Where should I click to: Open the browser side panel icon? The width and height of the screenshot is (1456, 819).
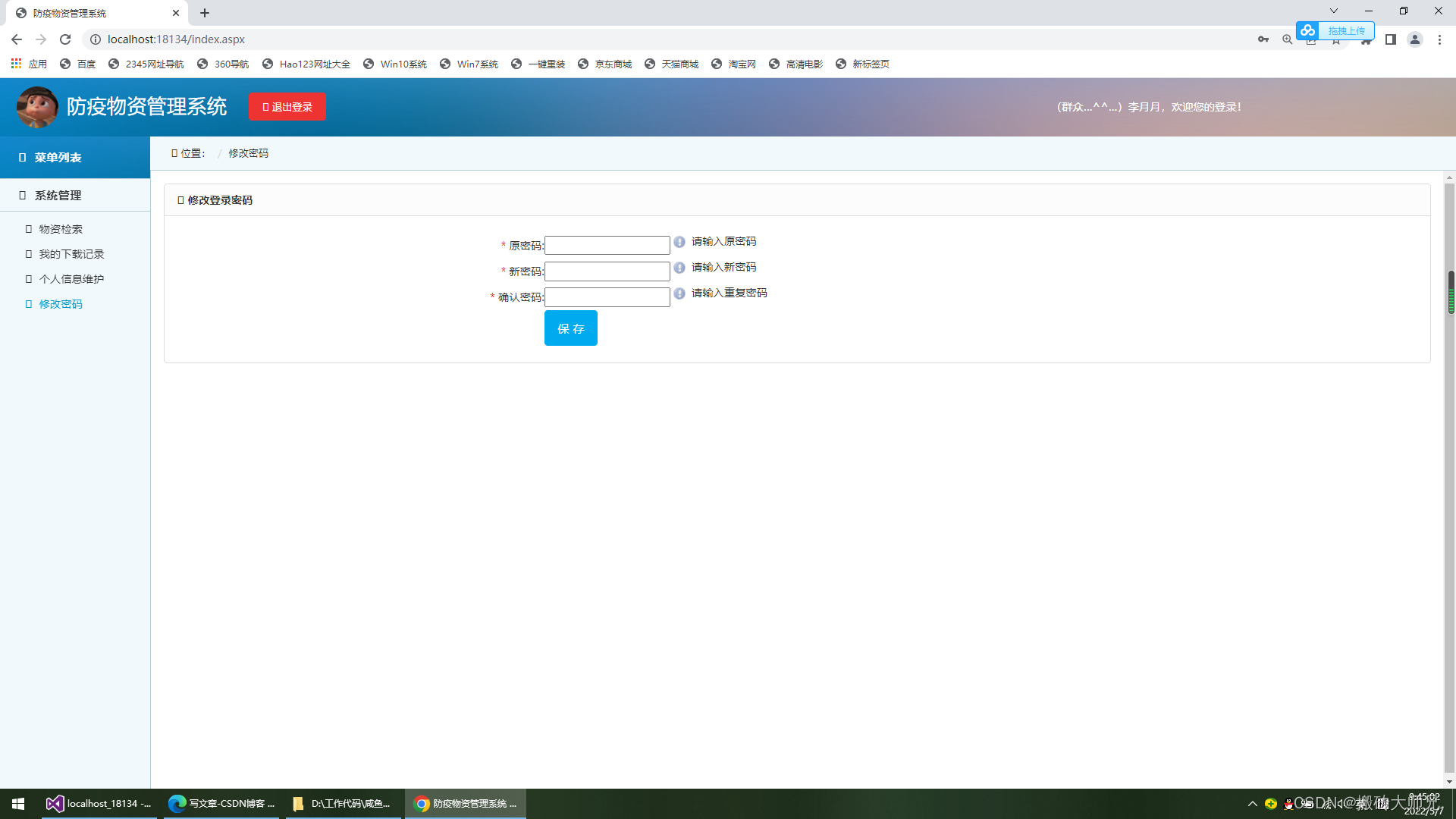coord(1390,39)
